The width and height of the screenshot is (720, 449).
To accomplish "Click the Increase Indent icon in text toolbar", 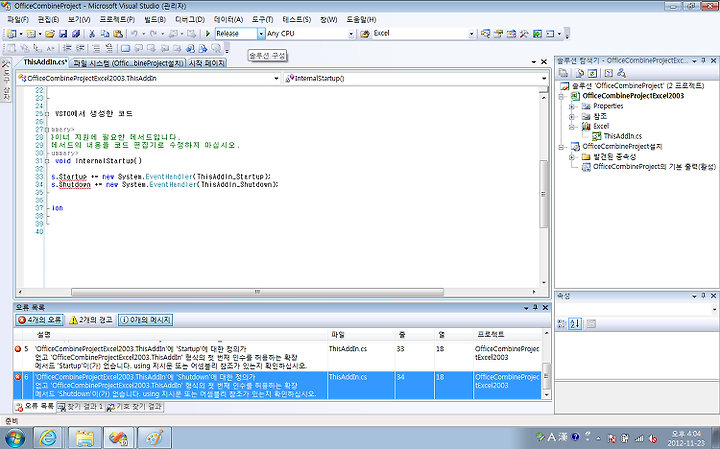I will pos(80,48).
